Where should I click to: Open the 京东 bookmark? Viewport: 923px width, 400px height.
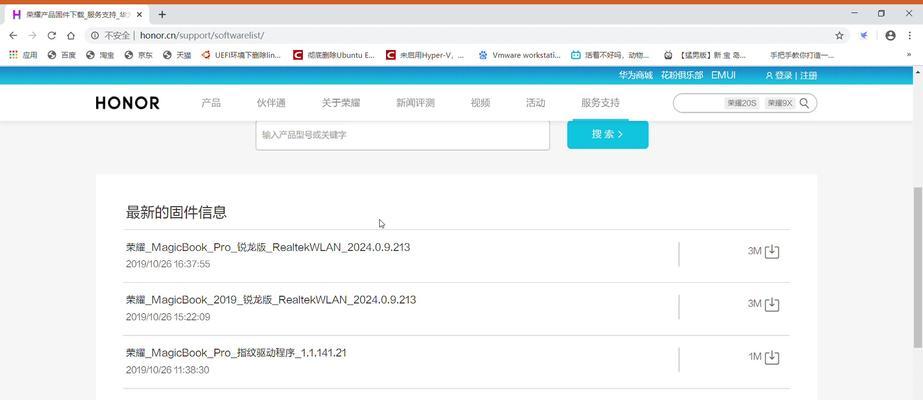click(138, 55)
